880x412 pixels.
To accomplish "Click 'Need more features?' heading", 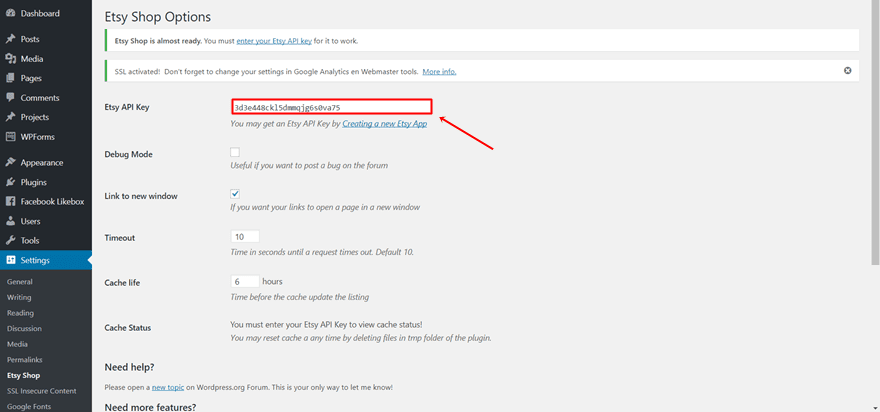I will click(x=150, y=406).
